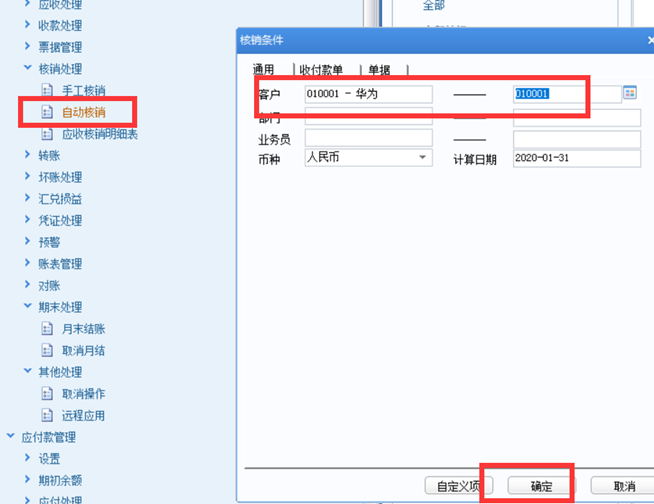Open 取消月结 document icon
Viewport: 654px width, 504px height.
(47, 350)
